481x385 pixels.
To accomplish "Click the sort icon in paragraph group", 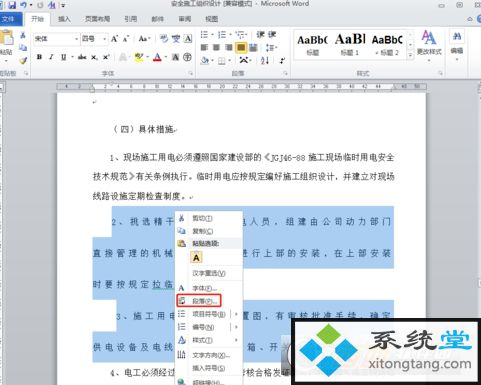I will click(x=265, y=60).
